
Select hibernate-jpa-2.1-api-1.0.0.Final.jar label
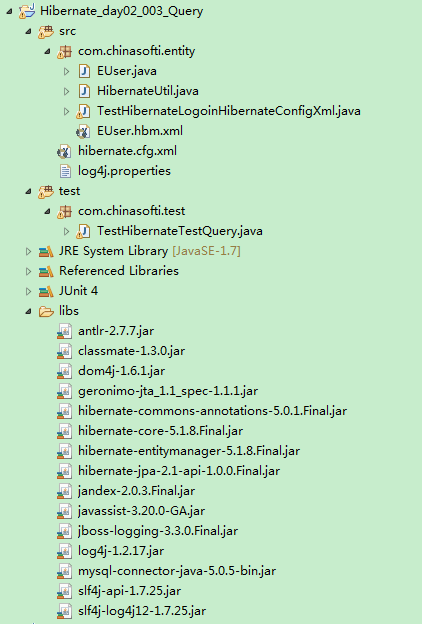[x=179, y=471]
